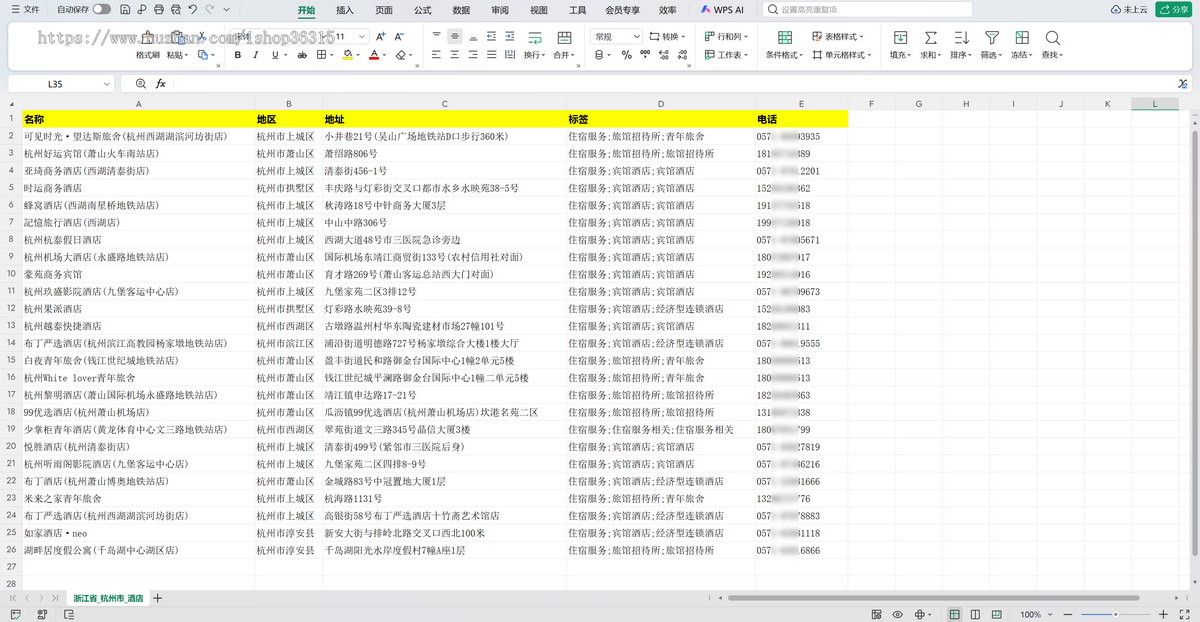Switch to the 插入 ribbon tab
Screen dimensions: 1200x622
(x=345, y=10)
